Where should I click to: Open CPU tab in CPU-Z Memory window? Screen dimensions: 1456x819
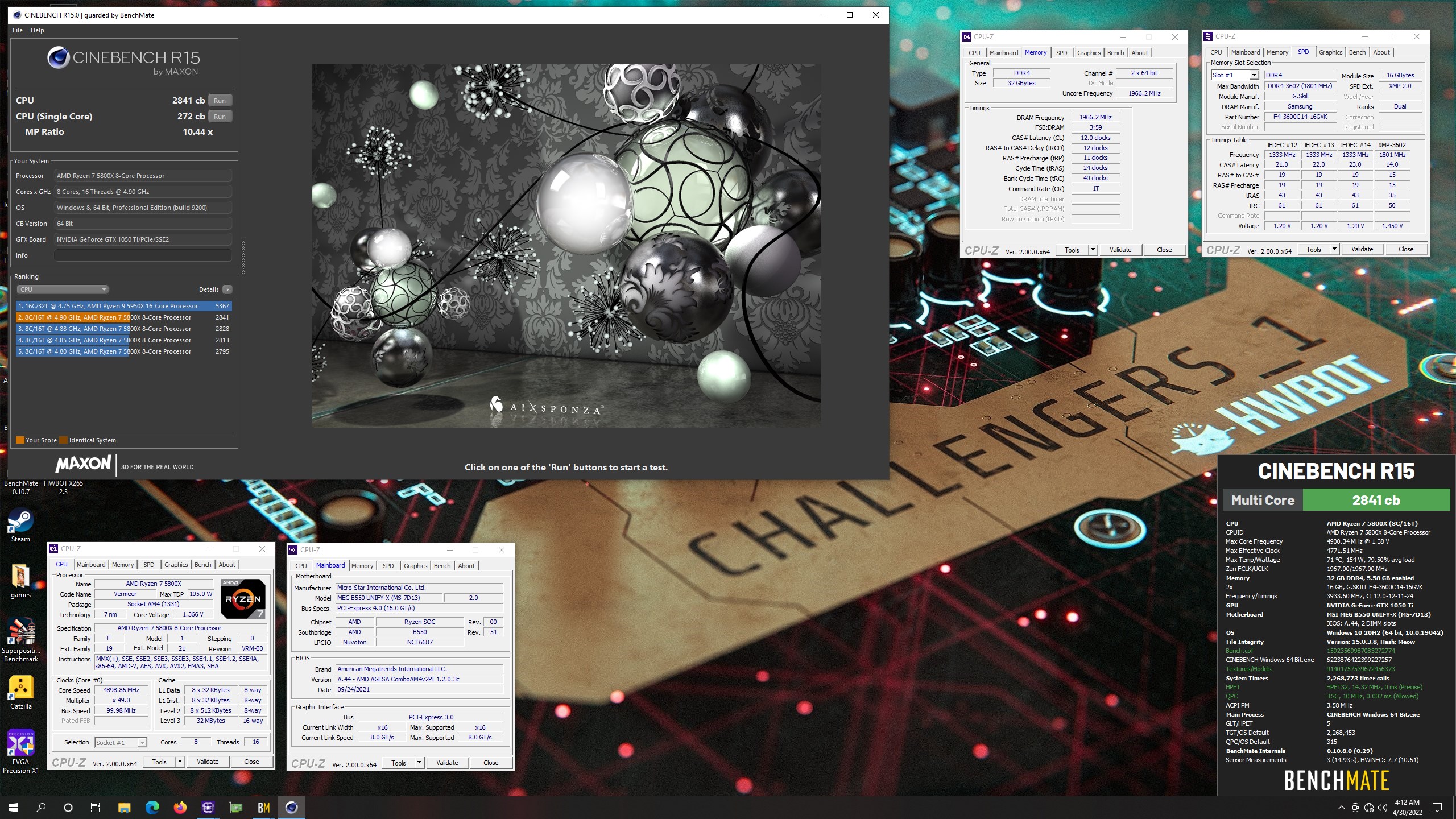click(x=975, y=53)
